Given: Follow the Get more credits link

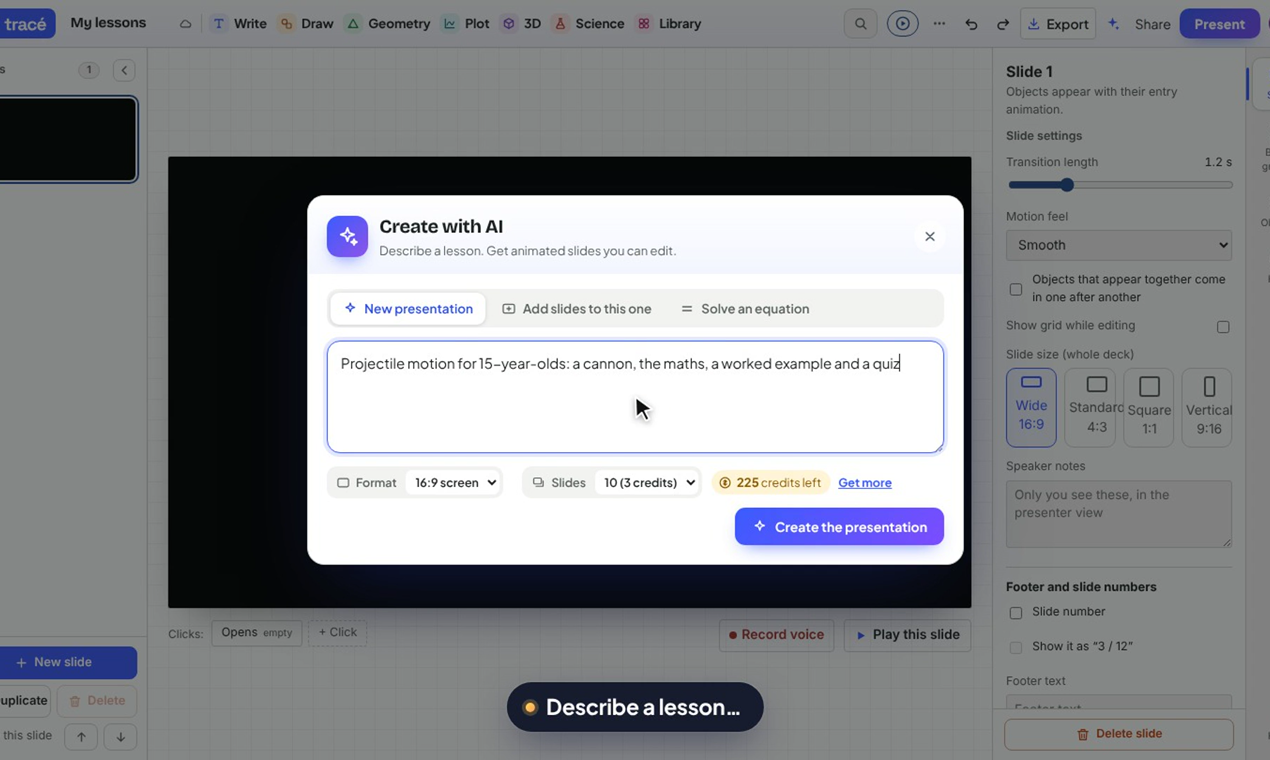Looking at the screenshot, I should pos(865,483).
